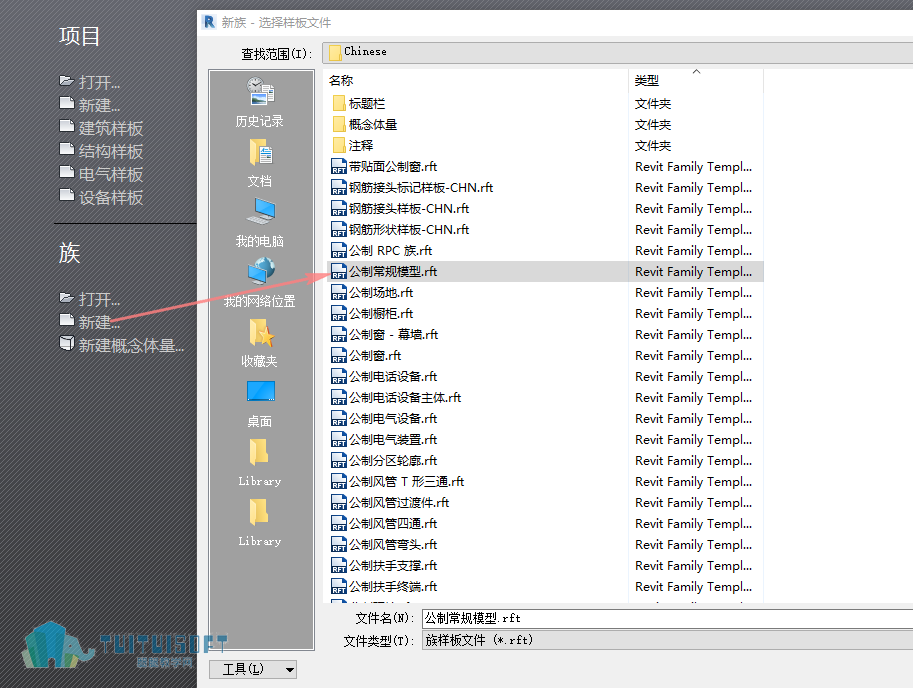Select file 公制电话设备主体.rft

pos(396,398)
